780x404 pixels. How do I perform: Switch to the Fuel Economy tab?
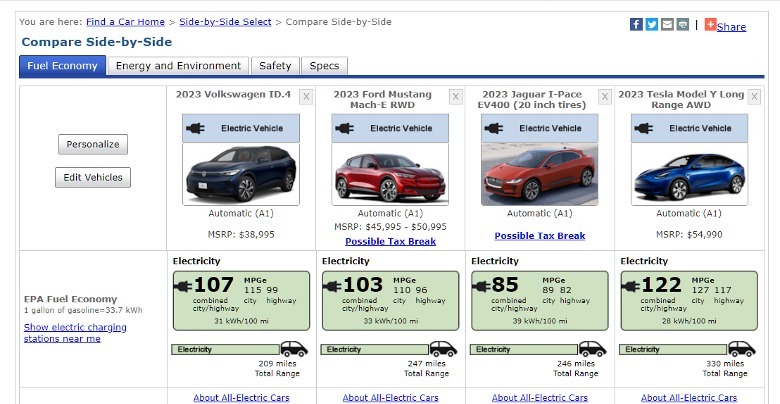(x=63, y=66)
